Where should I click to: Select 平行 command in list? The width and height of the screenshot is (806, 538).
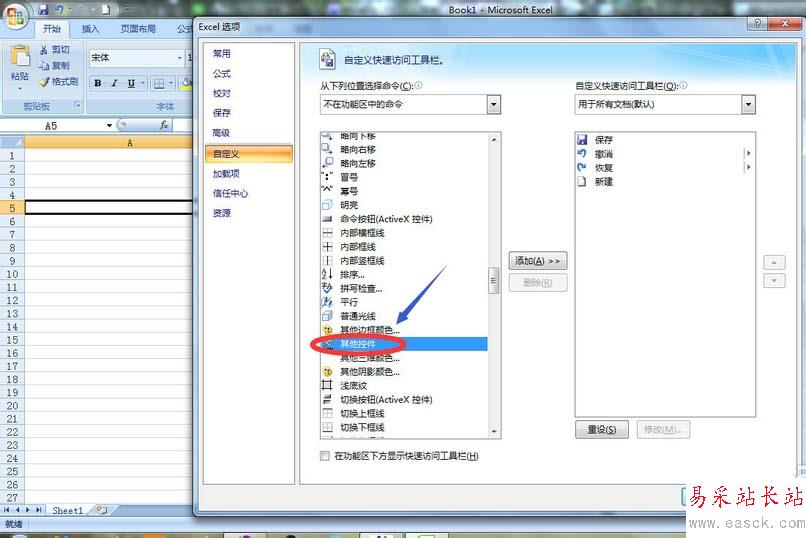(404, 302)
